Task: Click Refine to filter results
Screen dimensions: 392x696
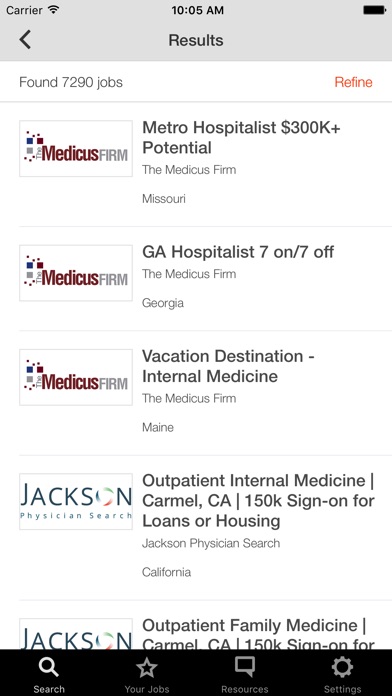Action: coord(353,82)
